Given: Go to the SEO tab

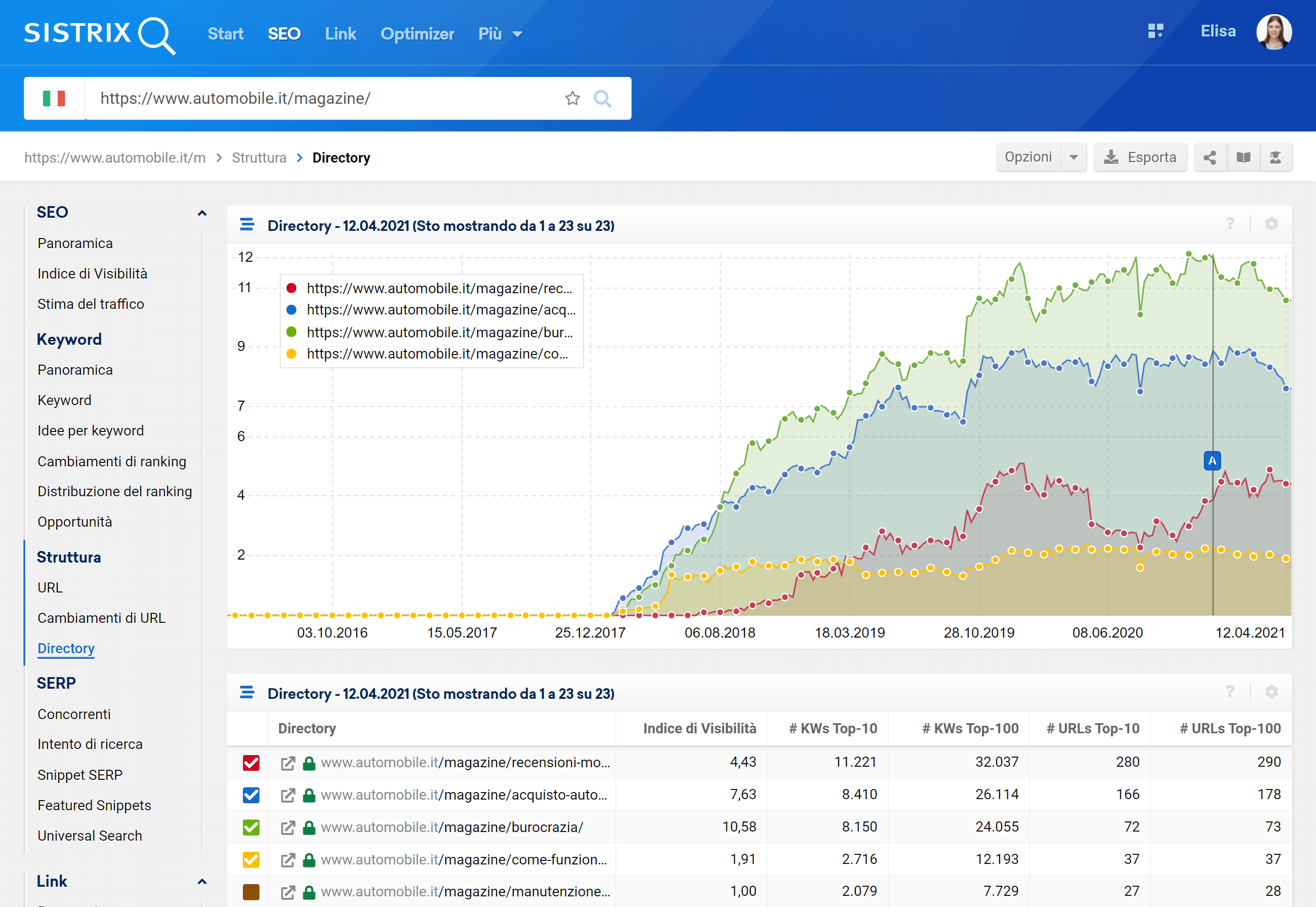Looking at the screenshot, I should (284, 34).
